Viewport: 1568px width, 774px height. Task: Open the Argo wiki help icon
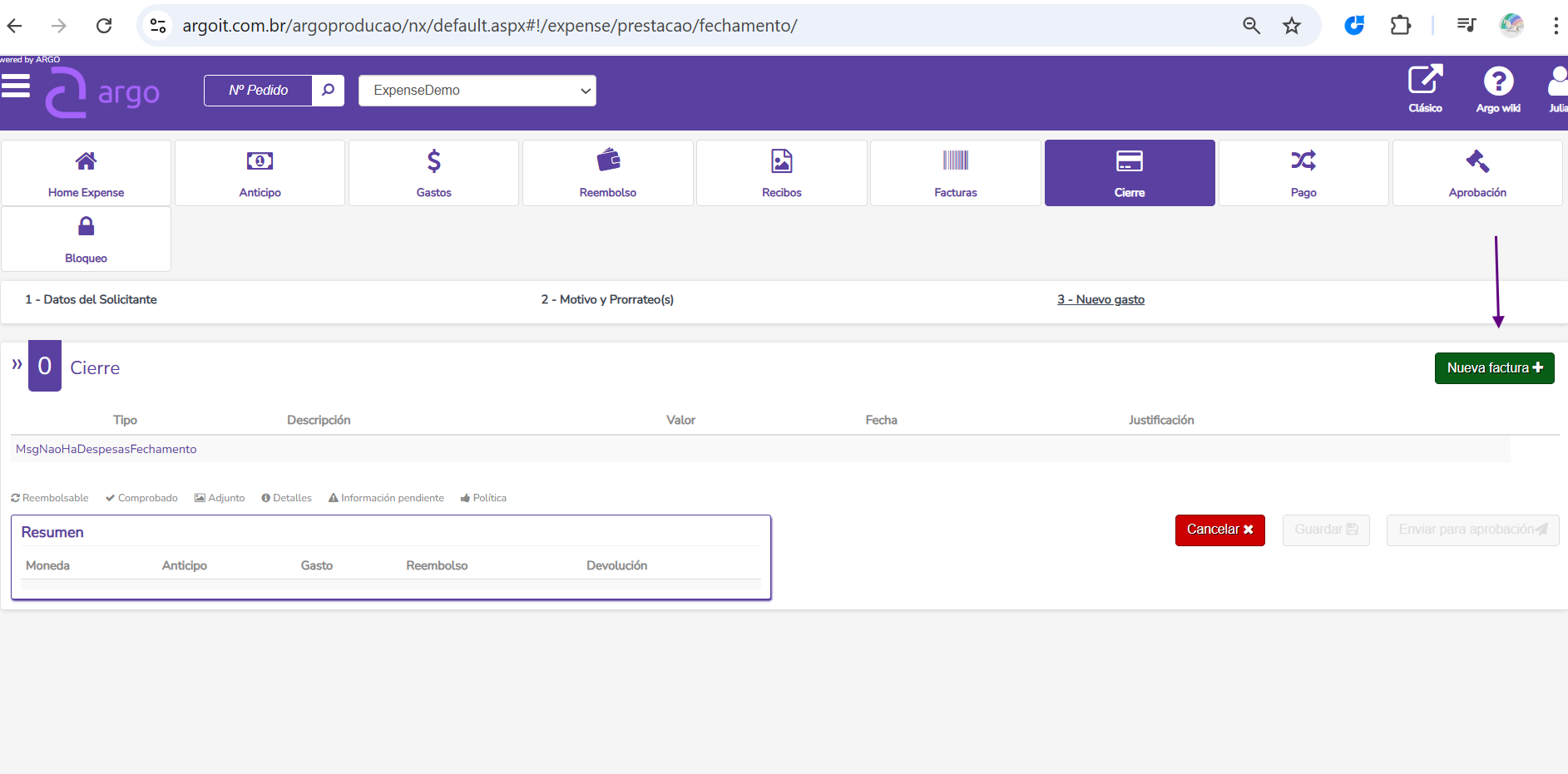point(1497,88)
